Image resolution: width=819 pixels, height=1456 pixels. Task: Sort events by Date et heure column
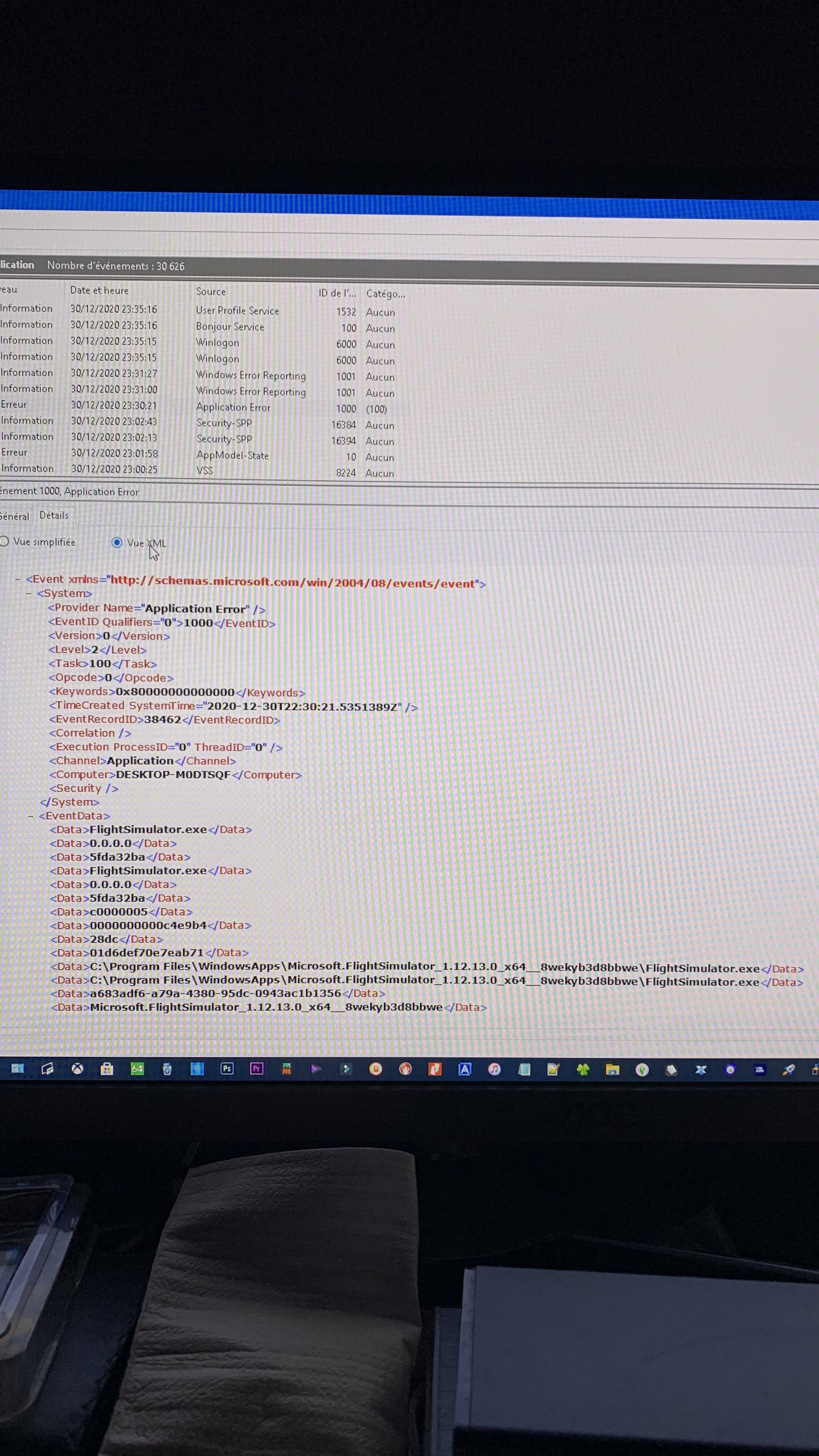[x=99, y=291]
